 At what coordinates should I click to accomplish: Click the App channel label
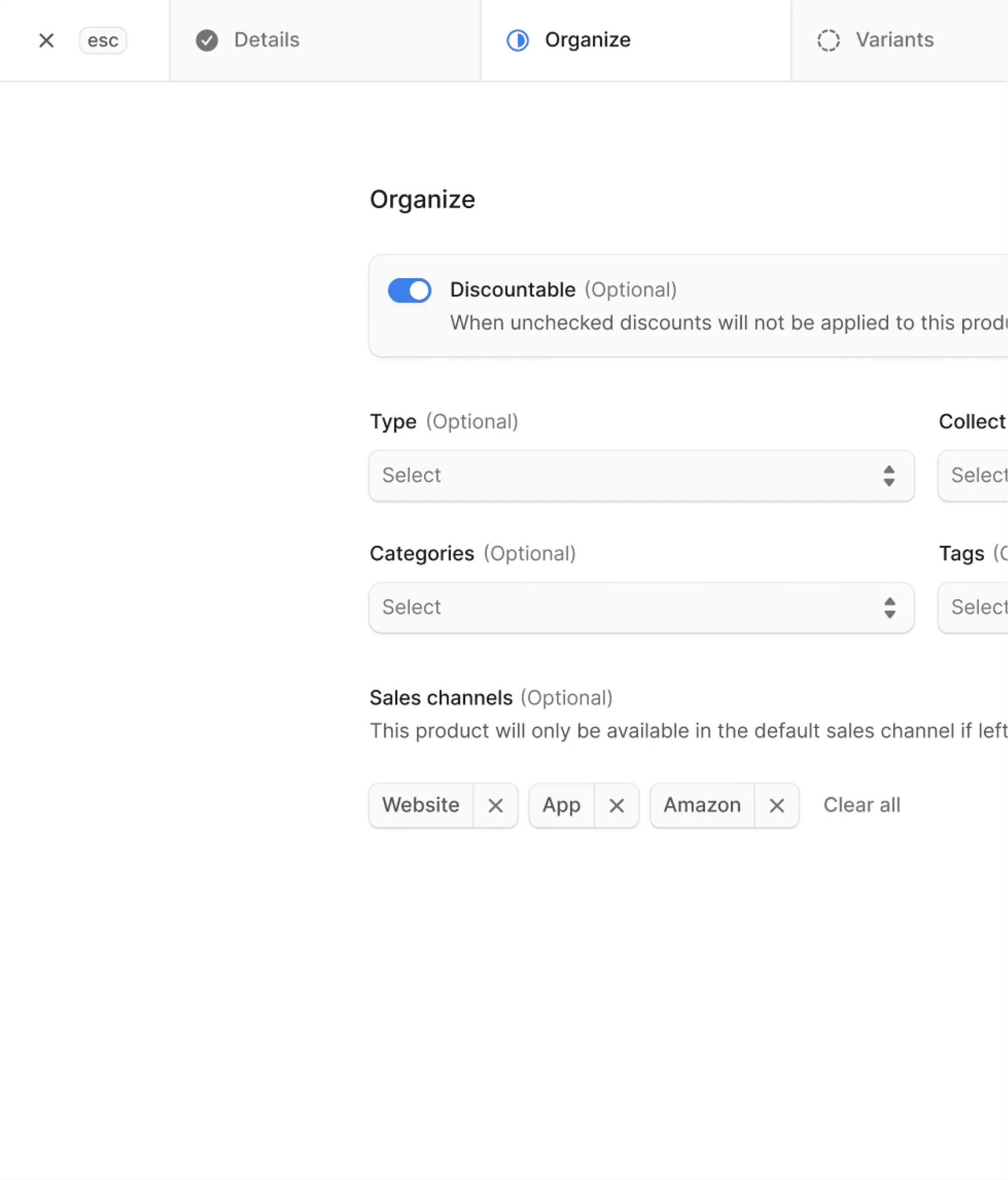[561, 805]
